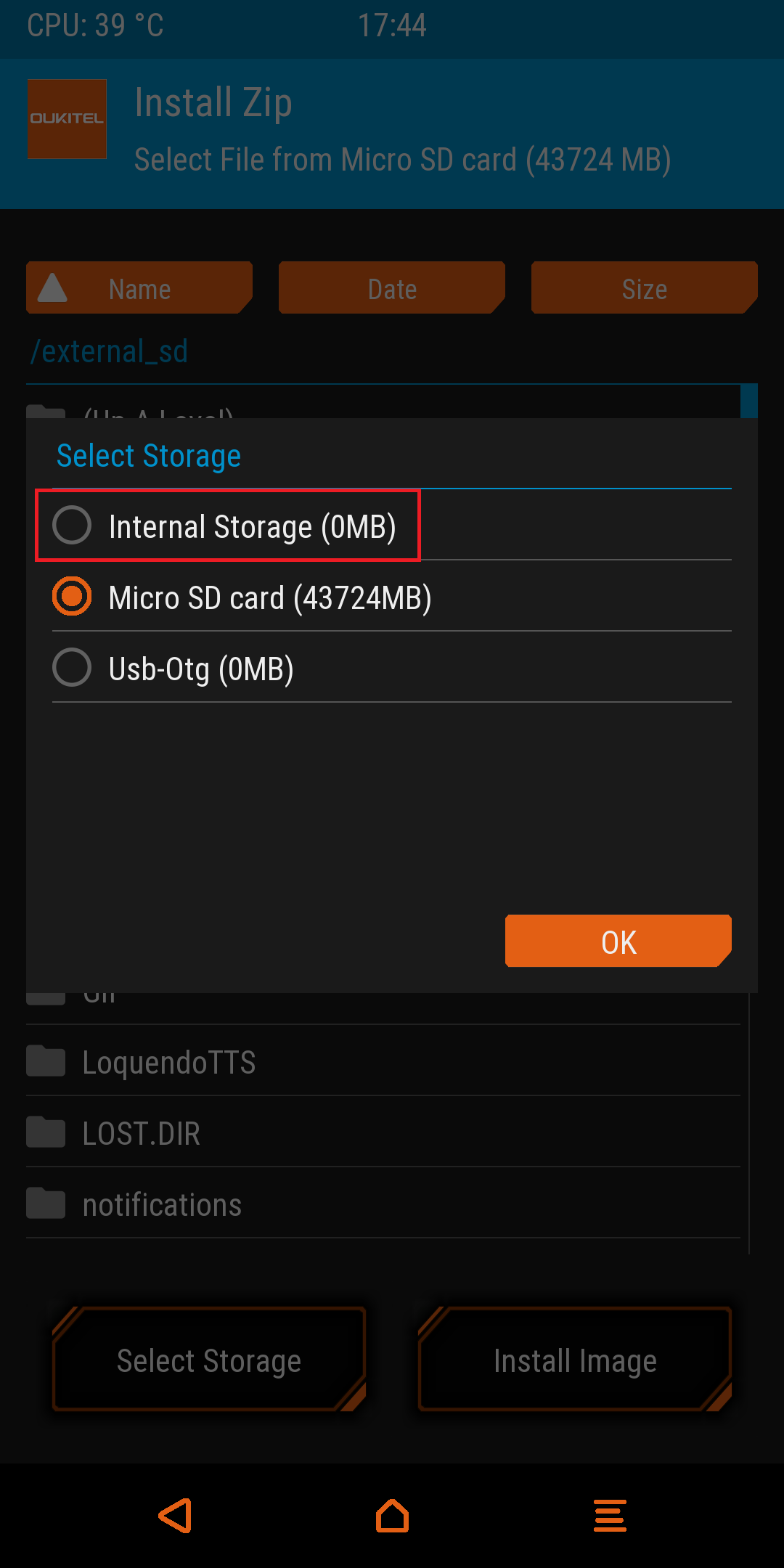Sort file list by Date
The image size is (784, 1568).
[392, 288]
